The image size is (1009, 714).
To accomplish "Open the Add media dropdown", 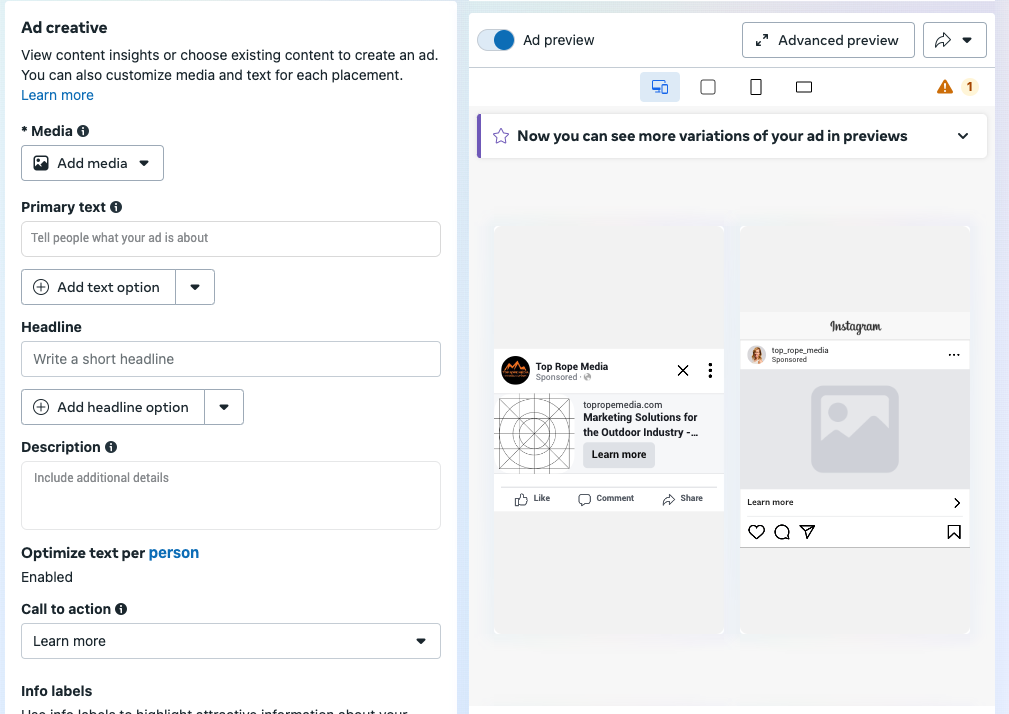I will (x=92, y=163).
